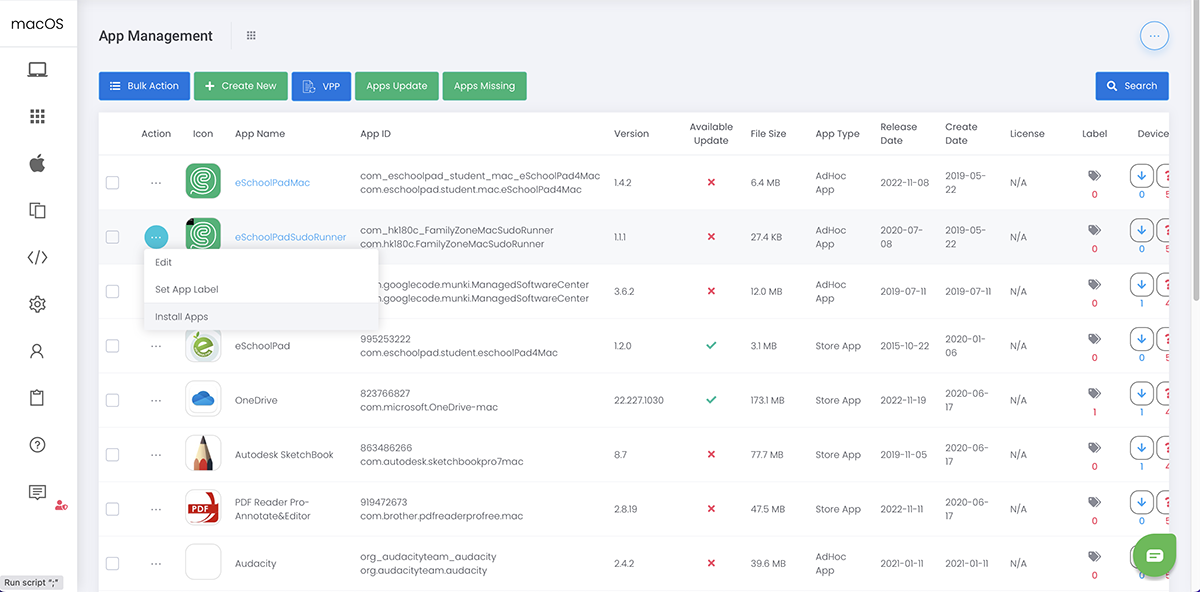Click OneDrive version 22.227.1030 cell
Viewport: 1200px width, 592px height.
point(637,400)
